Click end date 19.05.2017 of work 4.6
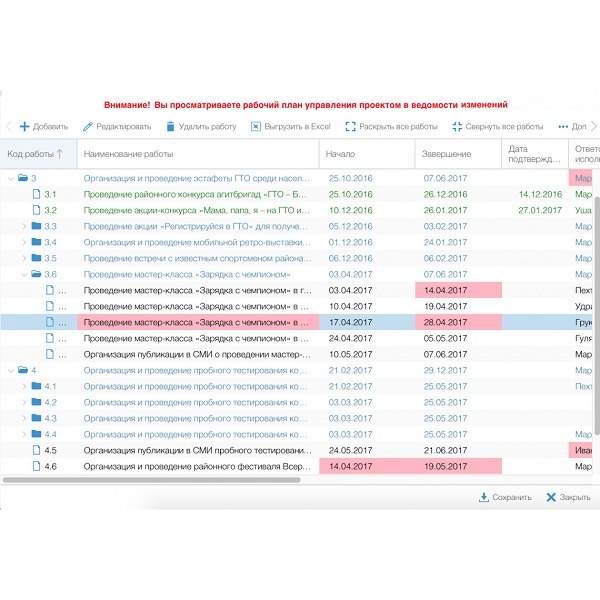Screen dimensions: 600x600 (x=458, y=466)
